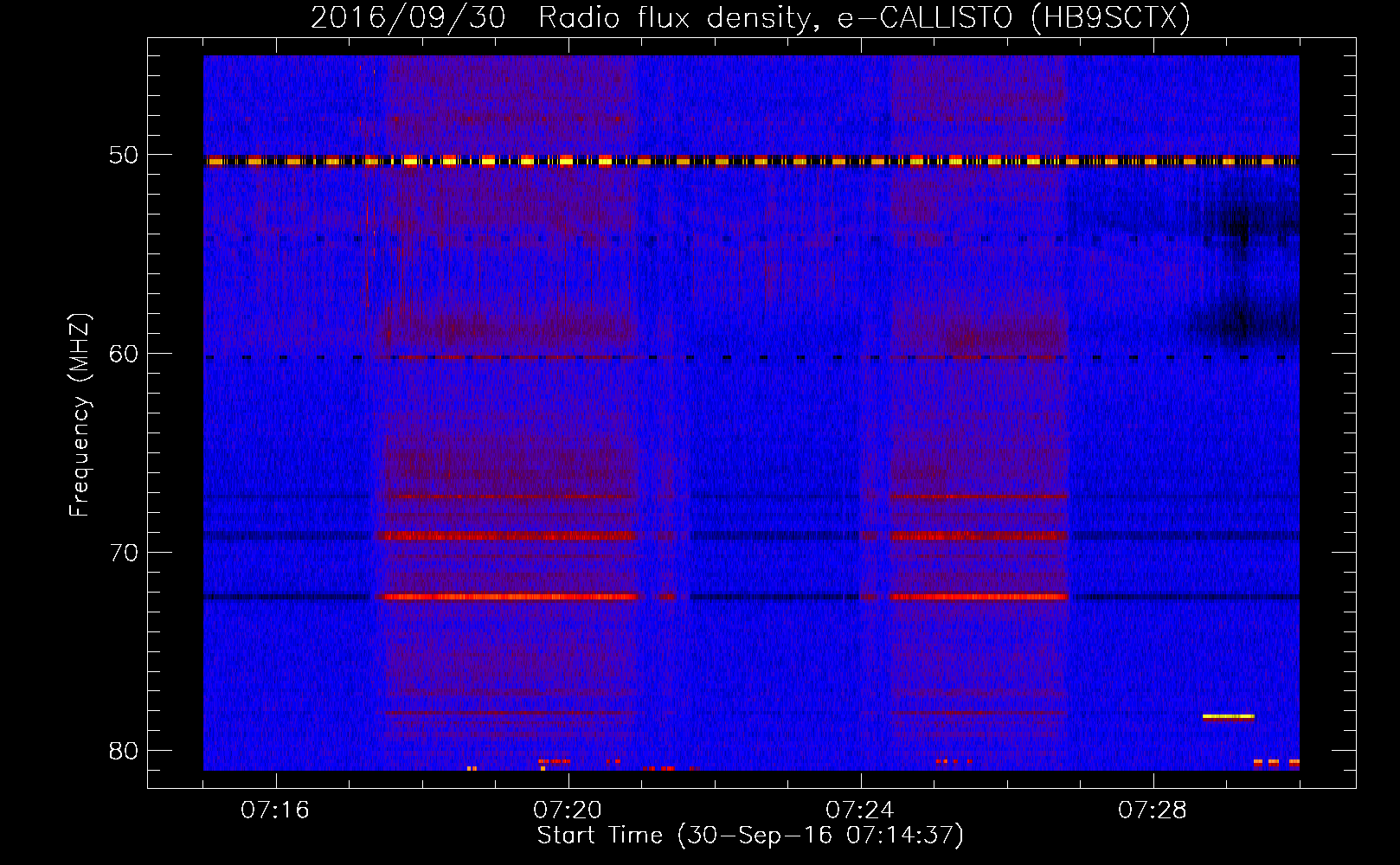Click the 70 frequency tick label
Viewport: 1400px width, 865px height.
pos(123,552)
